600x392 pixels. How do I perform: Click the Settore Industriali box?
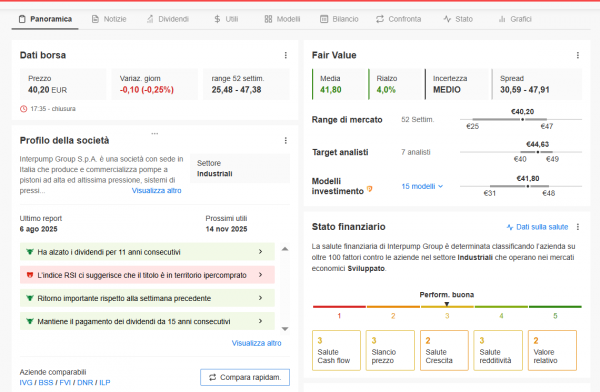[x=240, y=168]
